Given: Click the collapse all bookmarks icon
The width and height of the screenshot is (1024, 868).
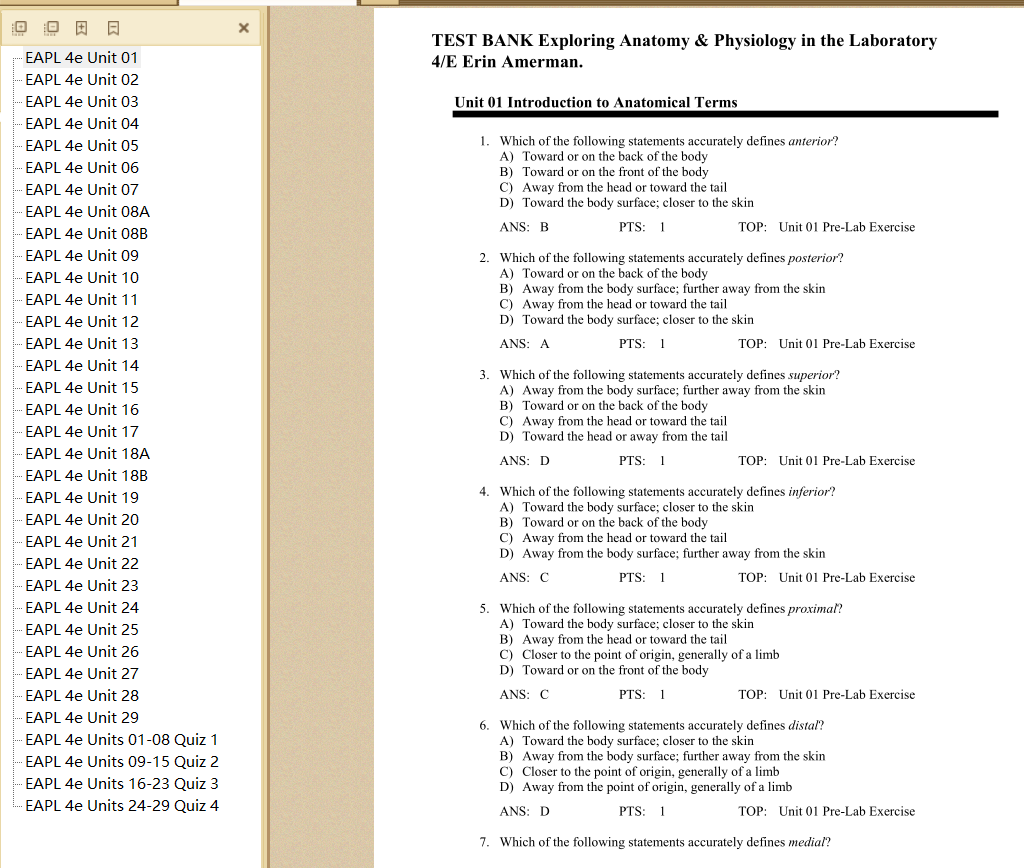Looking at the screenshot, I should (x=51, y=27).
